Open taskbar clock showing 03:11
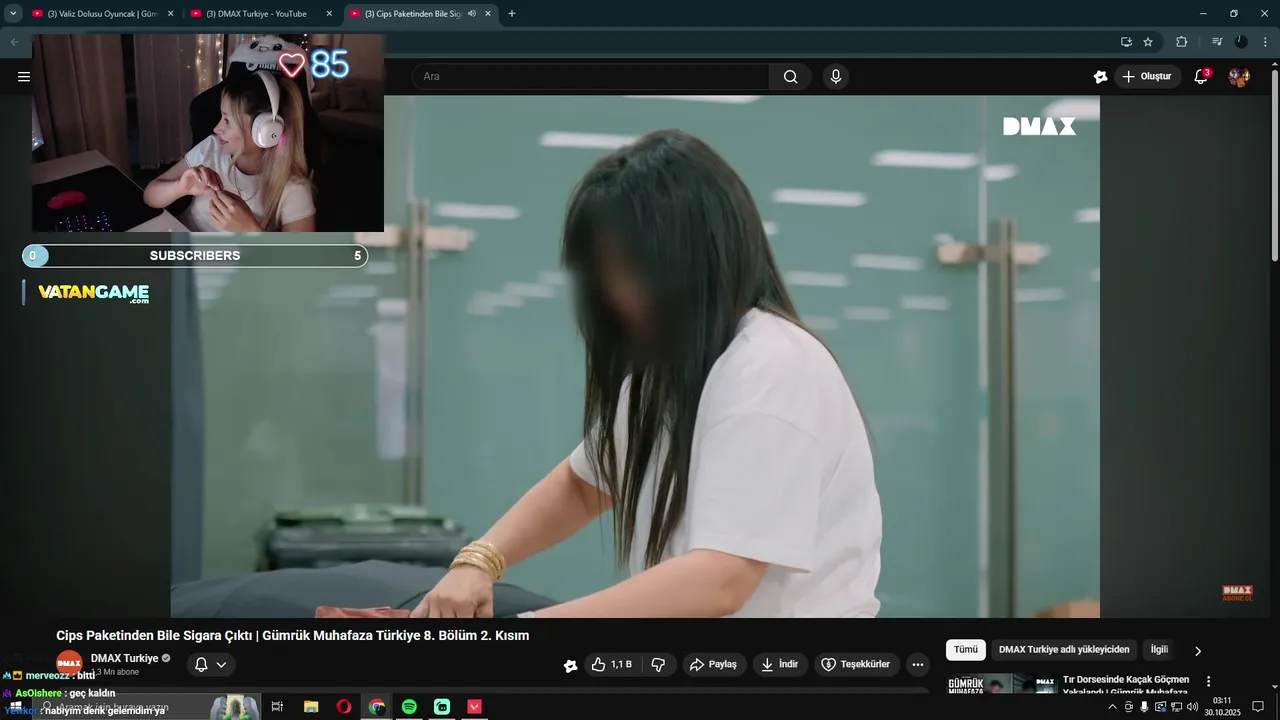The width and height of the screenshot is (1280, 720). [x=1221, y=707]
